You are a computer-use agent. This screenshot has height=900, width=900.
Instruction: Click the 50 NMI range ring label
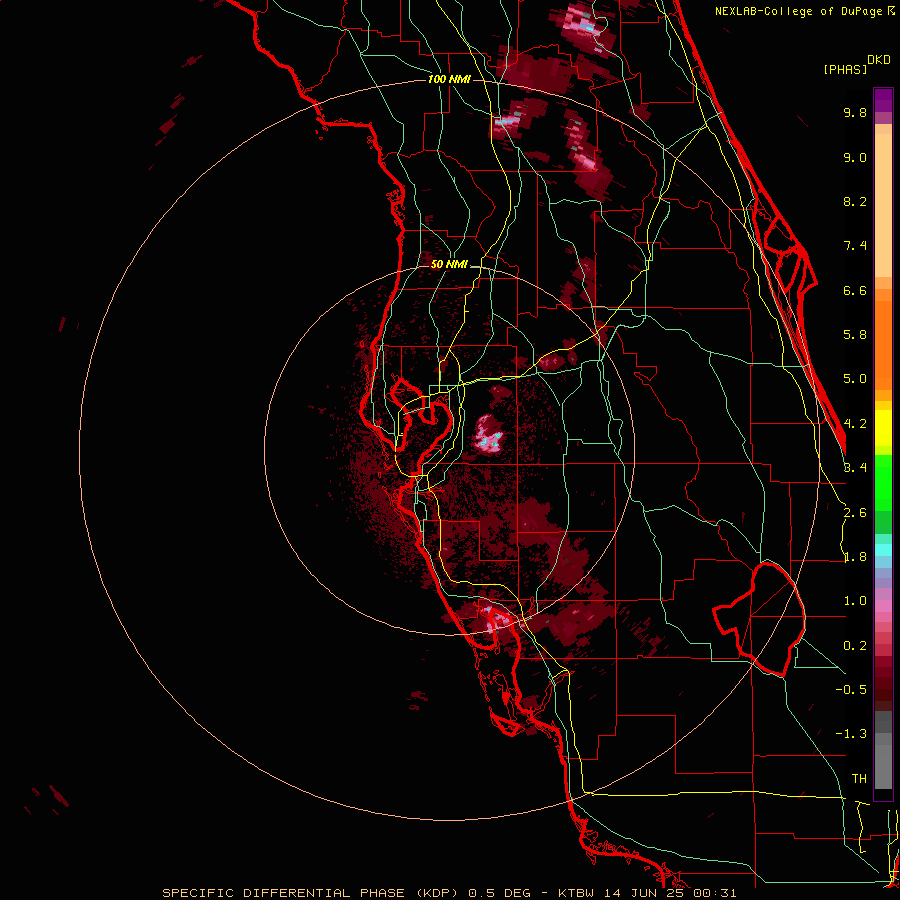449,265
